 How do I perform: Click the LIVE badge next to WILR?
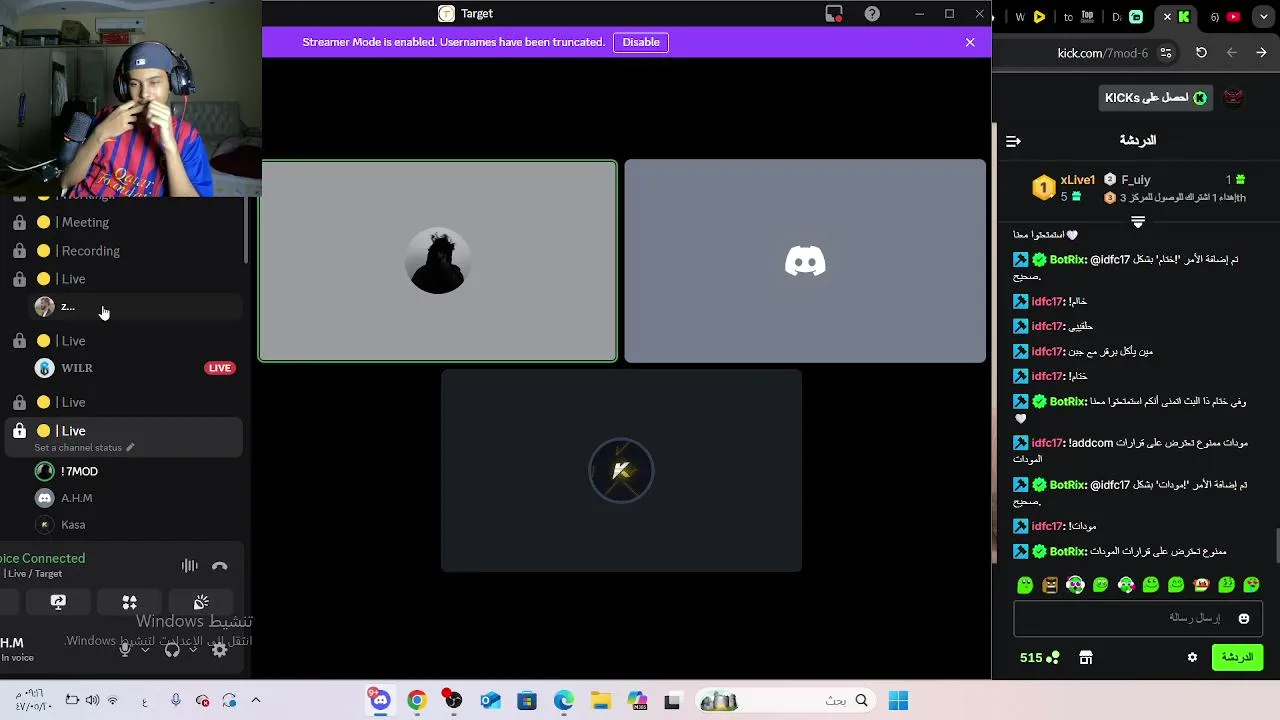point(220,368)
